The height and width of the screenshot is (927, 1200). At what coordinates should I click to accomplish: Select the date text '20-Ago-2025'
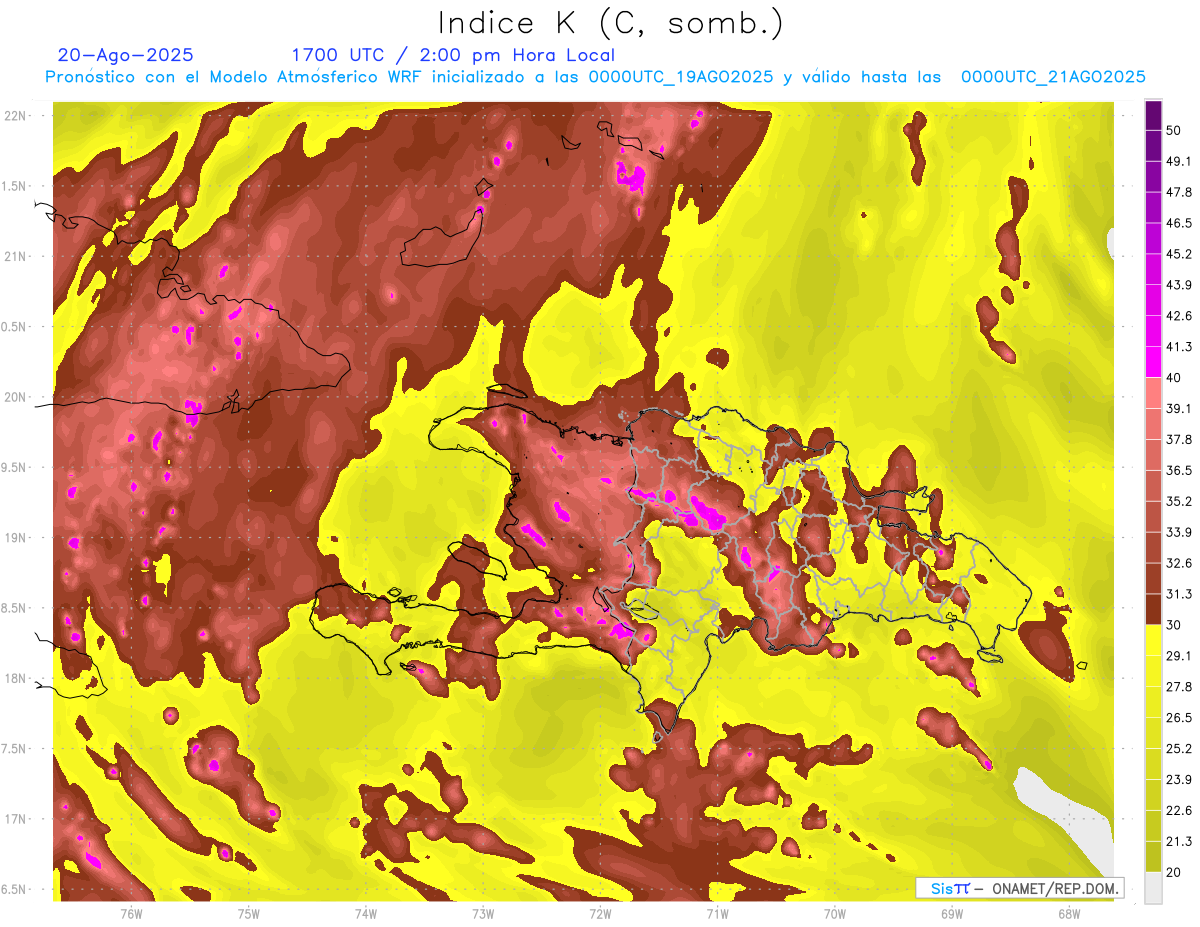point(126,55)
